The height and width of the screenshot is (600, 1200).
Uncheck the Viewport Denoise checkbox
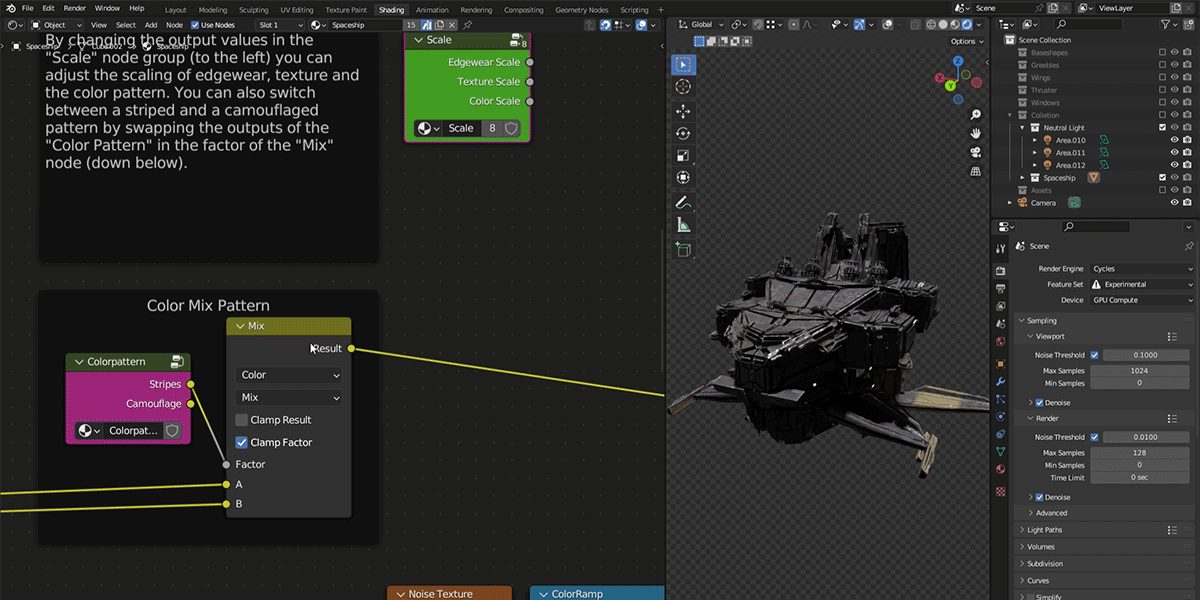(x=1040, y=403)
